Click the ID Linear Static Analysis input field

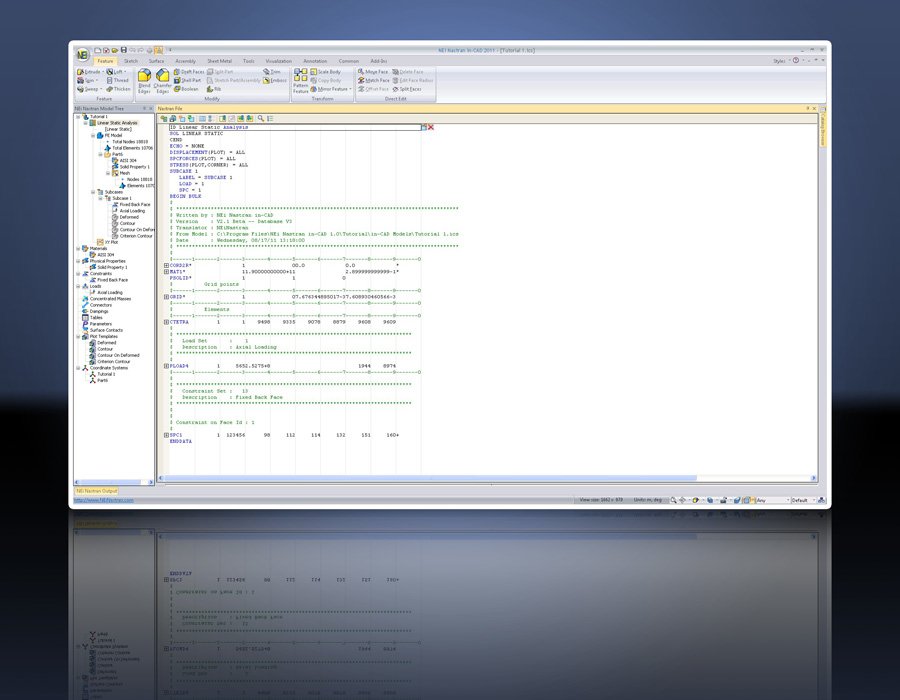coord(295,127)
